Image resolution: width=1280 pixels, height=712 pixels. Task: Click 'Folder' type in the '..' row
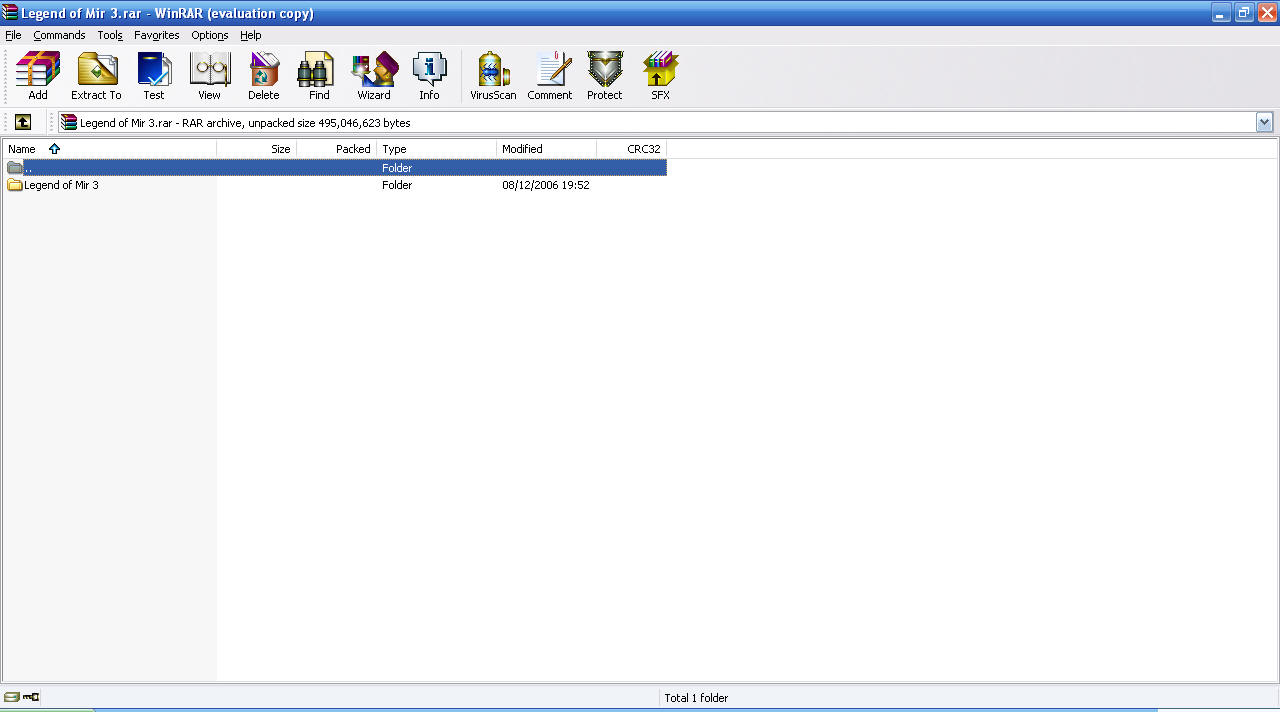click(x=397, y=168)
